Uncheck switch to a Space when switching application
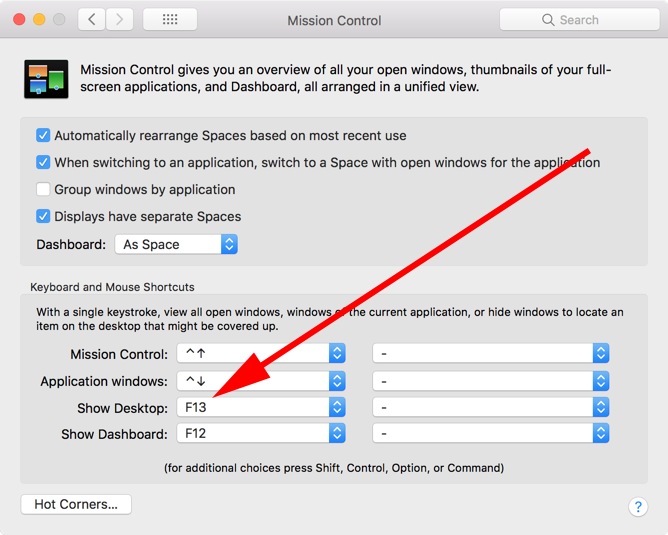The height and width of the screenshot is (535, 668). (x=43, y=162)
